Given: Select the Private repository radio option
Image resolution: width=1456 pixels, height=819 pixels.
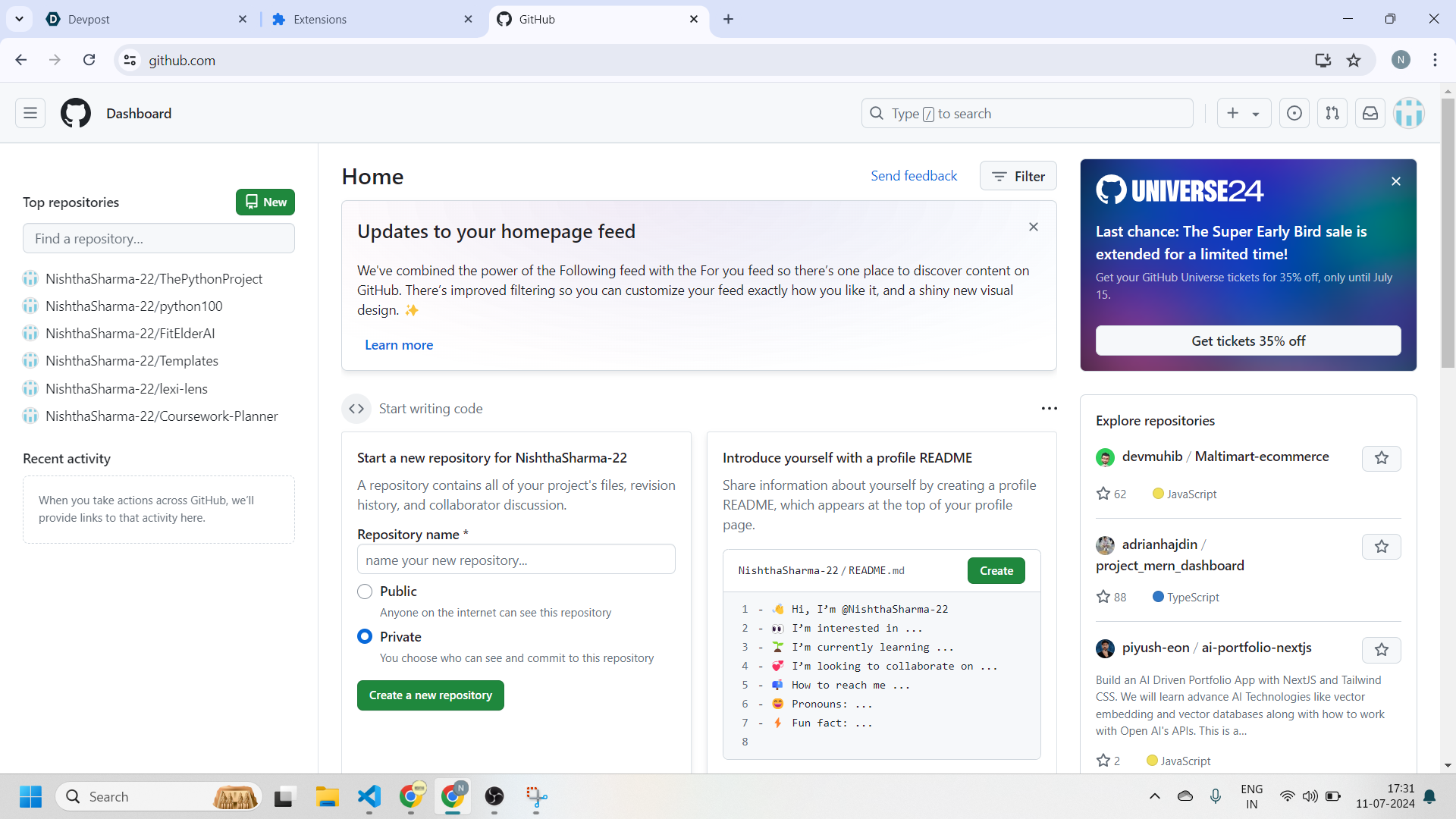Looking at the screenshot, I should (365, 637).
